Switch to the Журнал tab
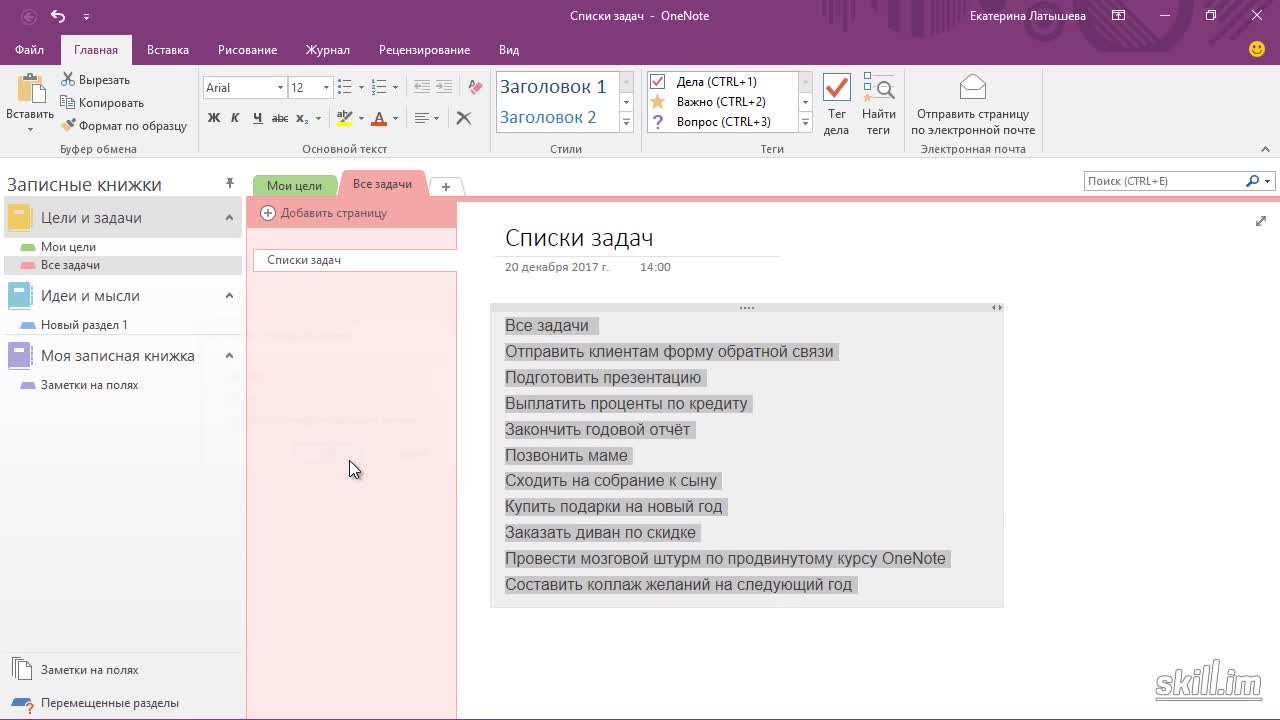Image resolution: width=1280 pixels, height=720 pixels. coord(328,50)
